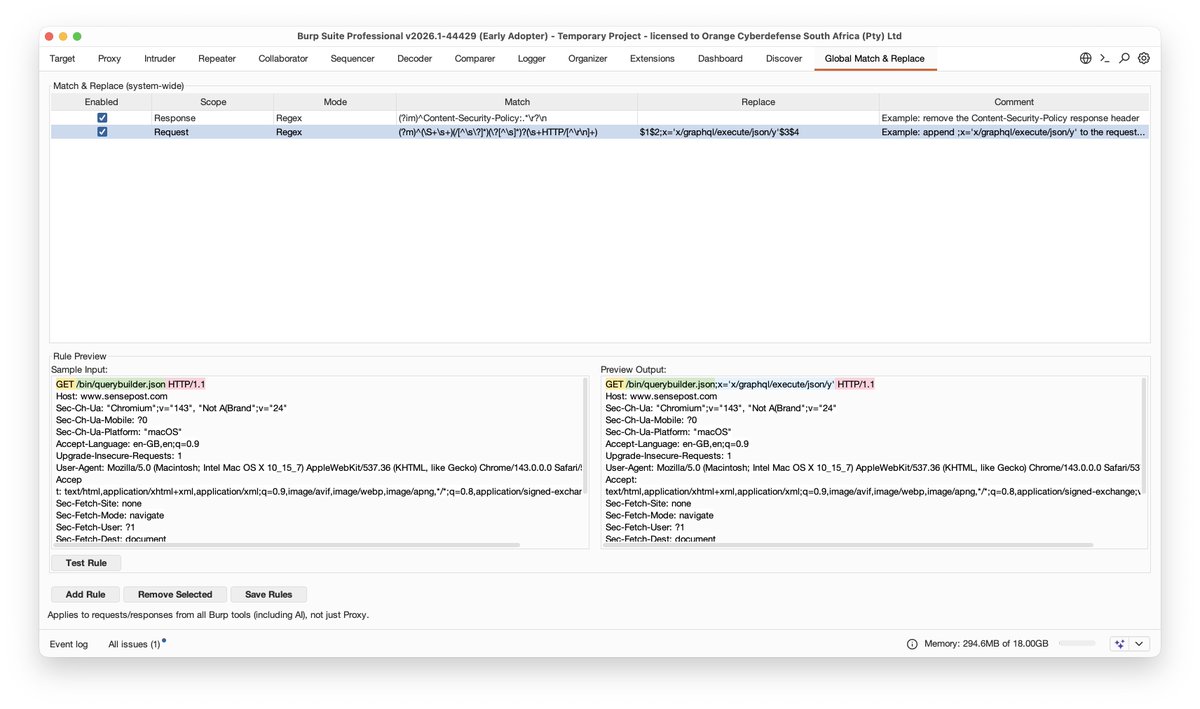Click the 'remove the Content-Security-Policy' comment cell
This screenshot has width=1200, height=709.
[1014, 118]
